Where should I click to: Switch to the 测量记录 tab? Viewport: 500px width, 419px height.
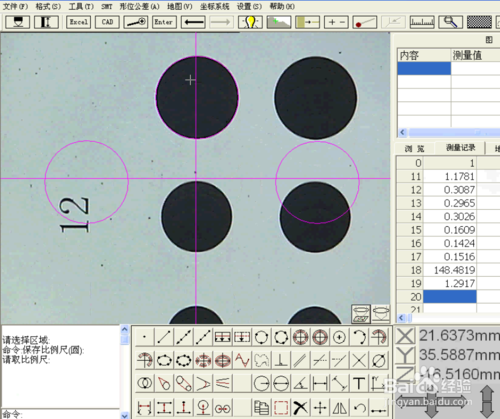[460, 148]
